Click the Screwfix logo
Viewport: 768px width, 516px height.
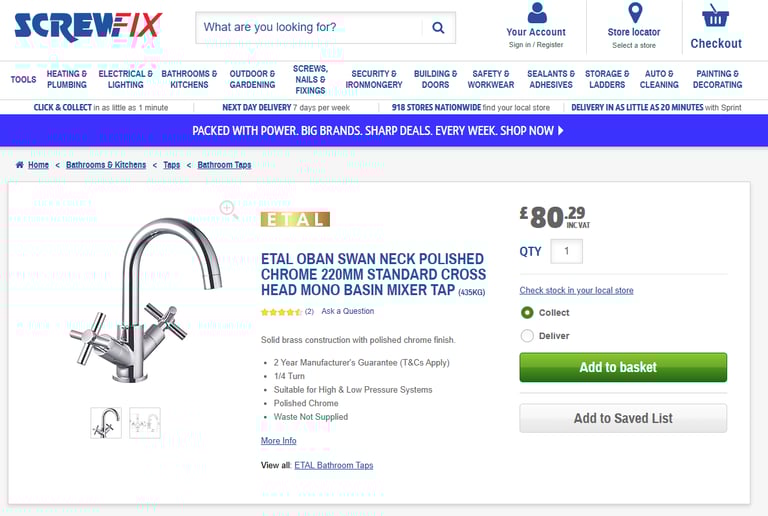[x=88, y=27]
